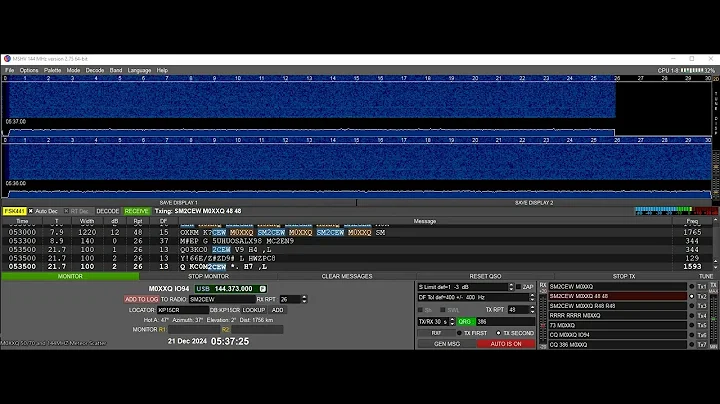The image size is (720, 404).
Task: Click SAVE DISPLAY 1 button
Action: point(179,202)
